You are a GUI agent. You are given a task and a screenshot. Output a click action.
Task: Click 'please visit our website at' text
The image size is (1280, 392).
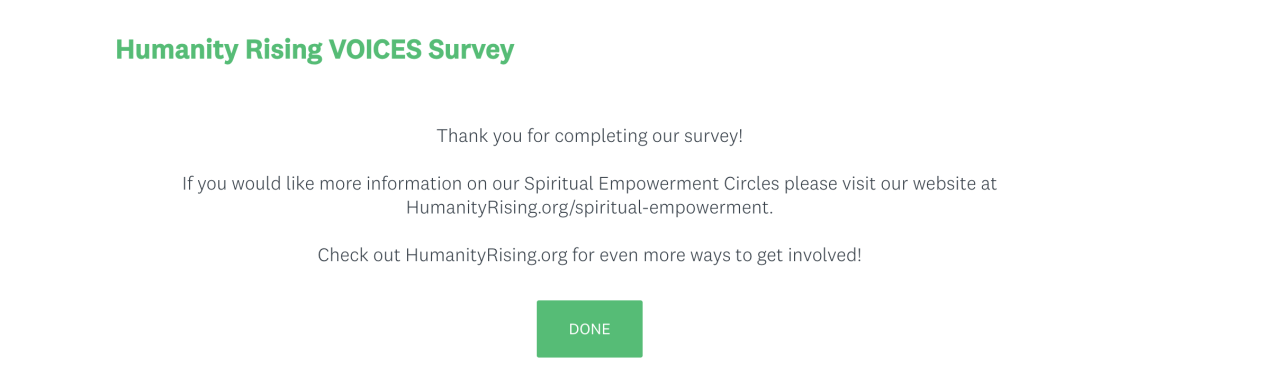pos(891,184)
